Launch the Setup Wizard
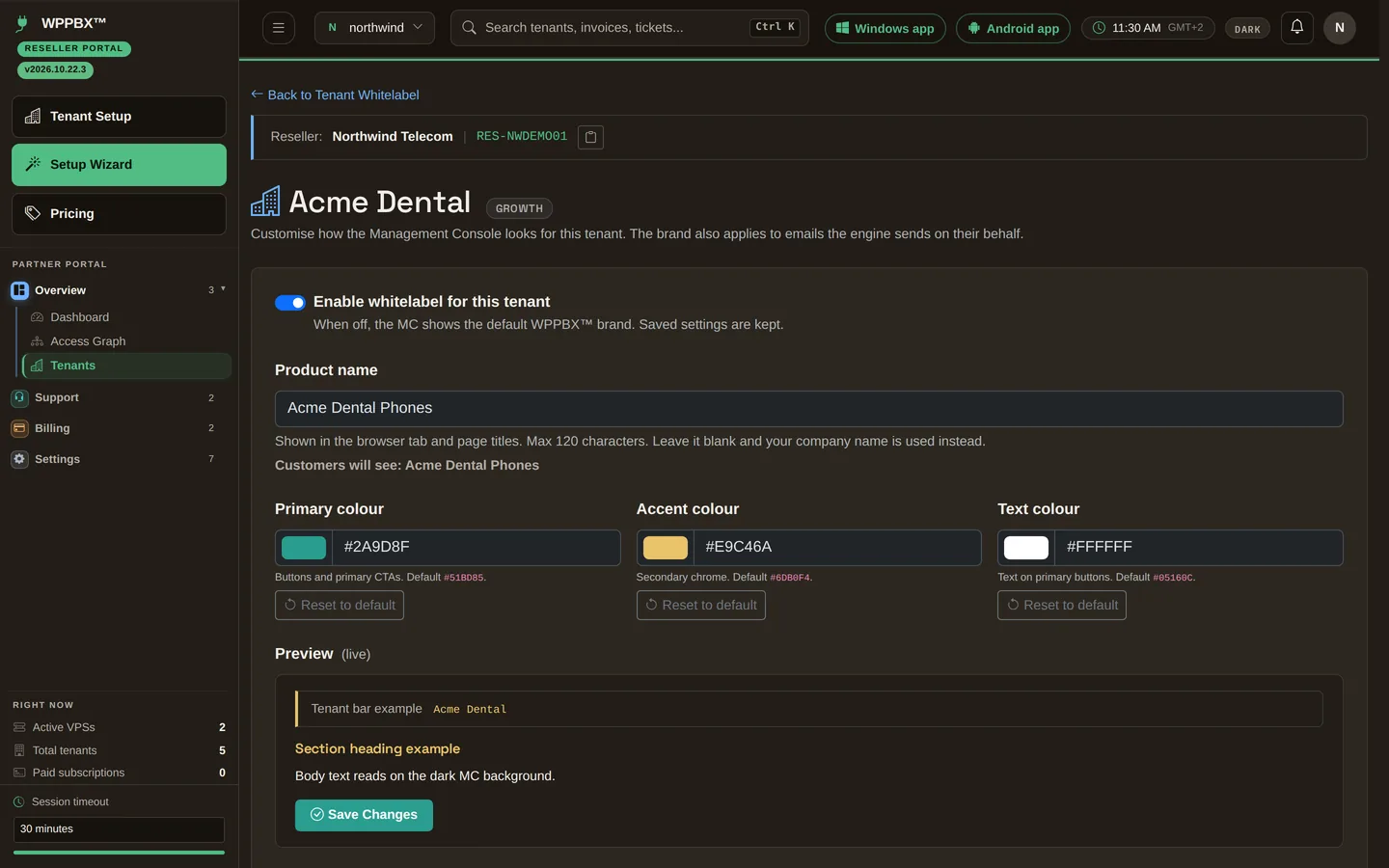 tap(119, 165)
